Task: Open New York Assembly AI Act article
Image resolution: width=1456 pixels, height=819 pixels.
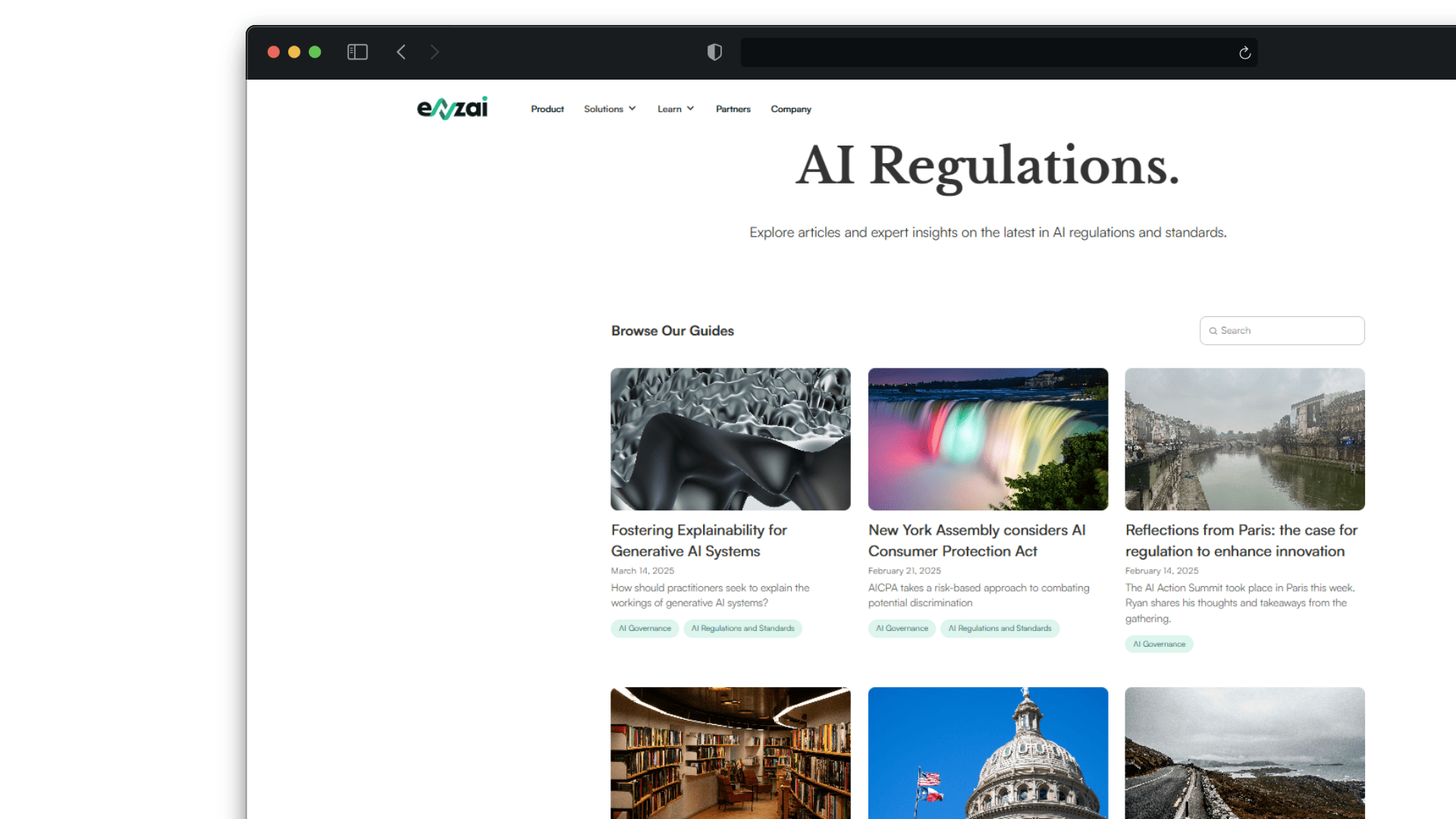Action: tap(976, 541)
